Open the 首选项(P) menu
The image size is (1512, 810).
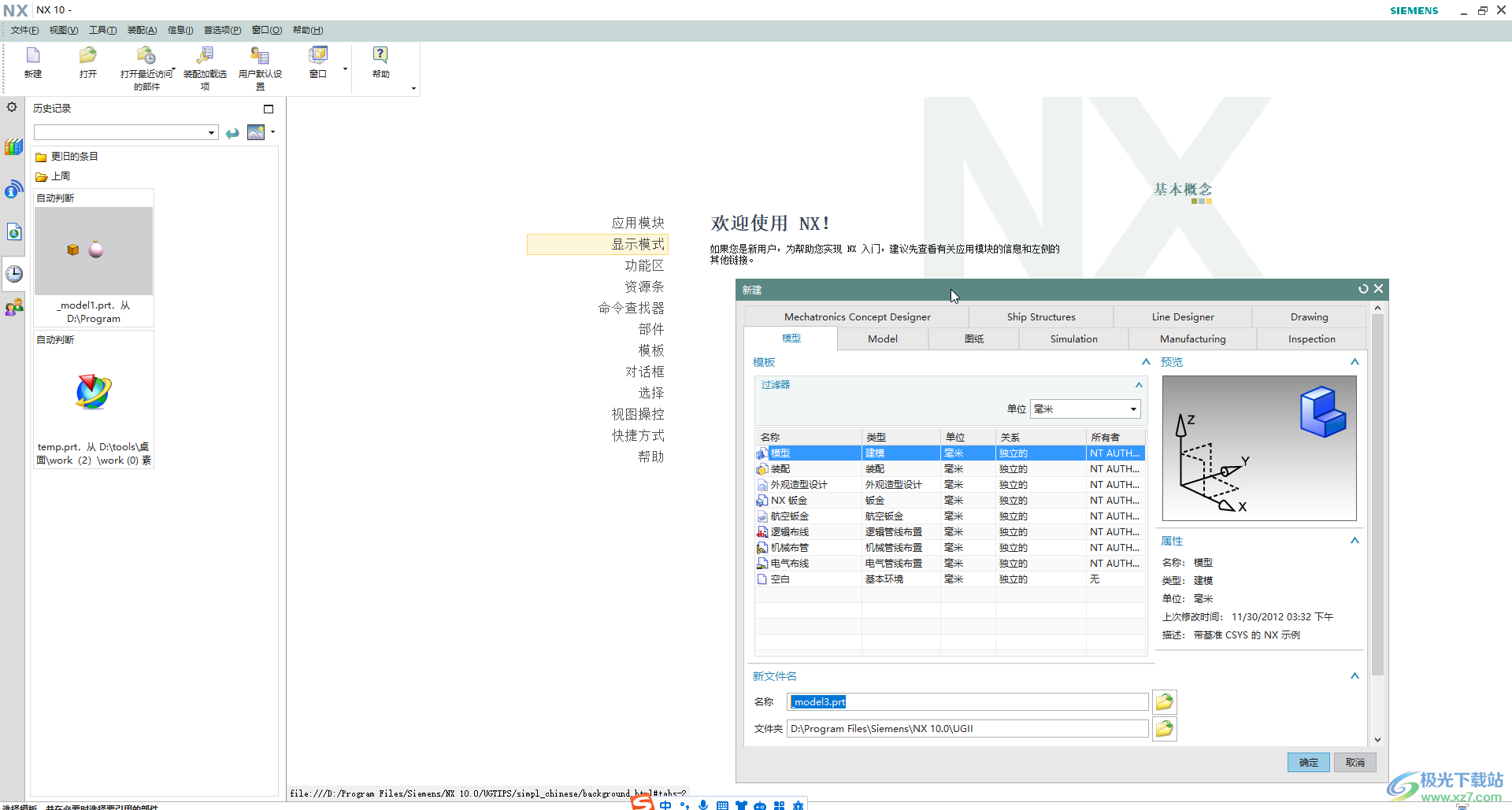222,30
